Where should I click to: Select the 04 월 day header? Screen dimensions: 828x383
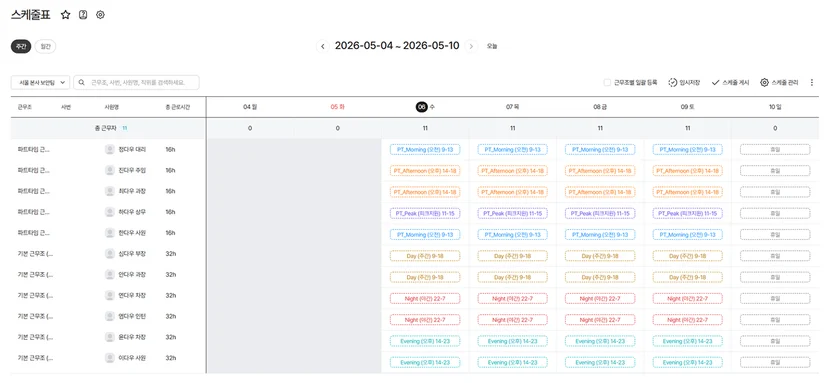[250, 107]
